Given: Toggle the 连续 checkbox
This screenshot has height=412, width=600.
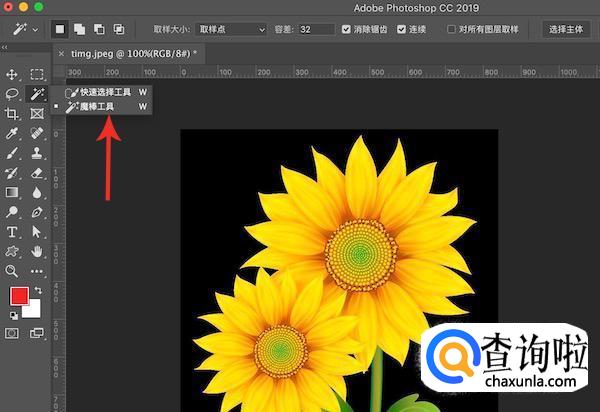Looking at the screenshot, I should (401, 29).
